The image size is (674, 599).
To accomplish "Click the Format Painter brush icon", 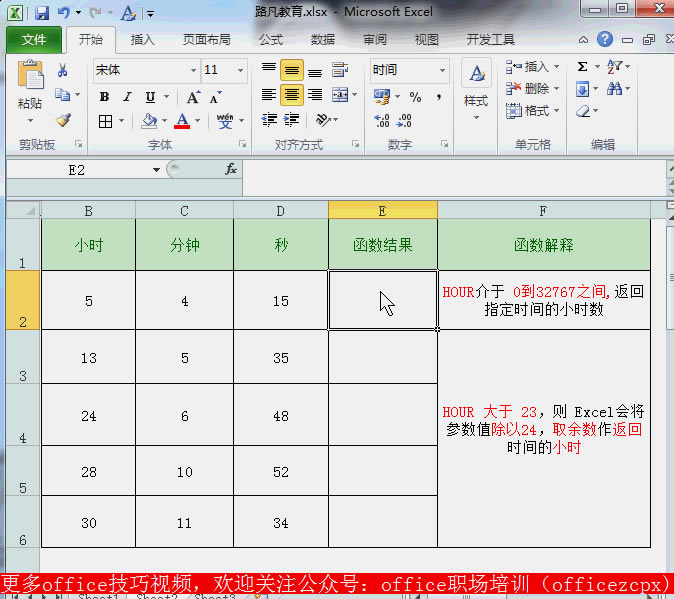I will click(x=63, y=120).
